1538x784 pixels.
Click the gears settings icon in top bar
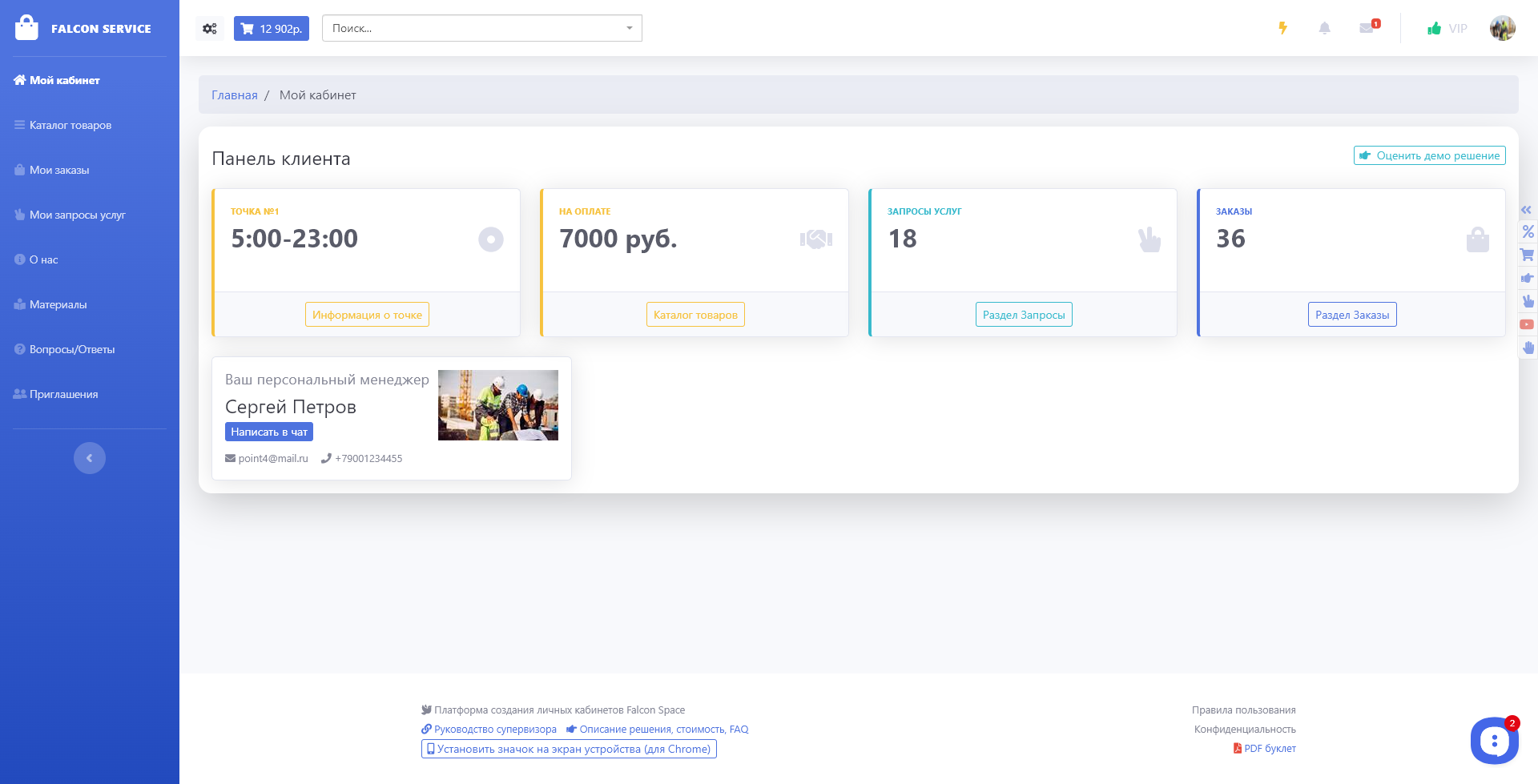pos(210,29)
